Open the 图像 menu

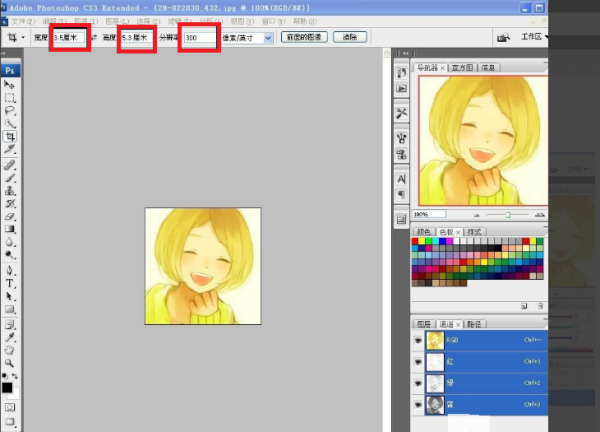point(86,21)
